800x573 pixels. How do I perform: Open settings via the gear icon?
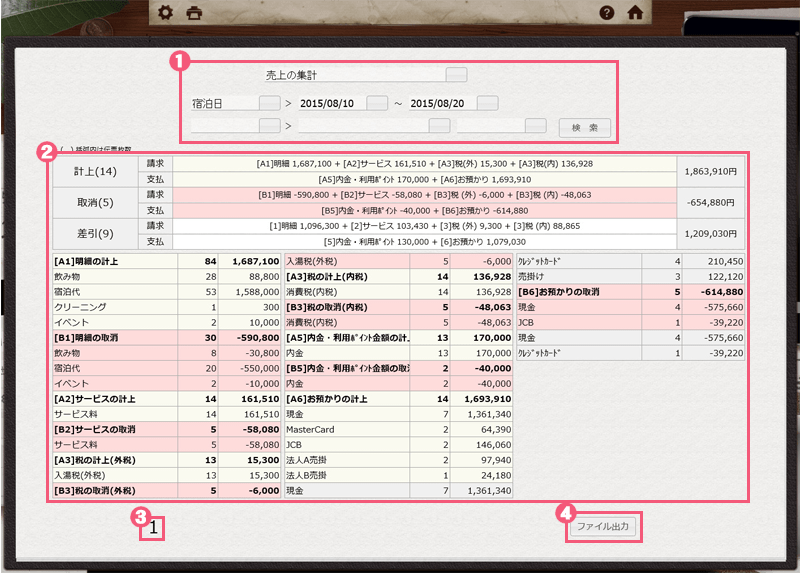[x=165, y=12]
